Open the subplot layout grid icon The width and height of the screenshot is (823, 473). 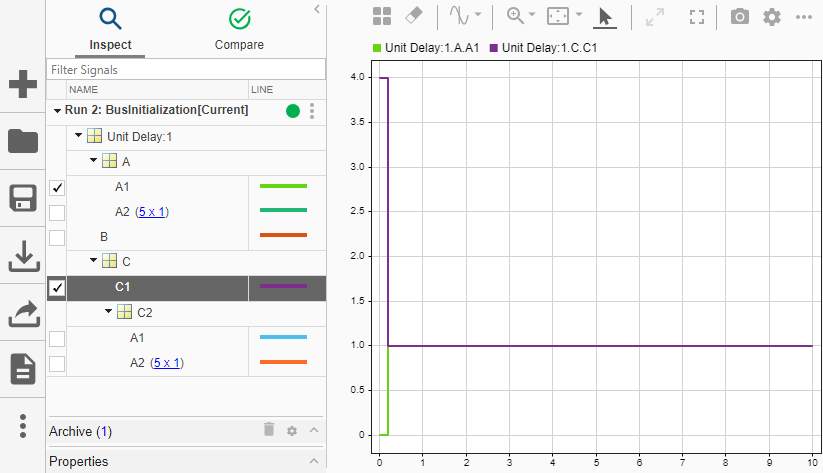(382, 16)
